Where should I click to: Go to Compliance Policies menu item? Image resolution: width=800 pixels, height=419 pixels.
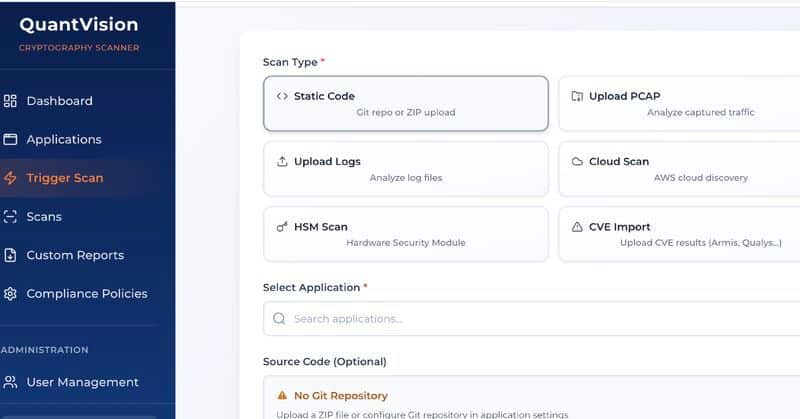tap(87, 293)
